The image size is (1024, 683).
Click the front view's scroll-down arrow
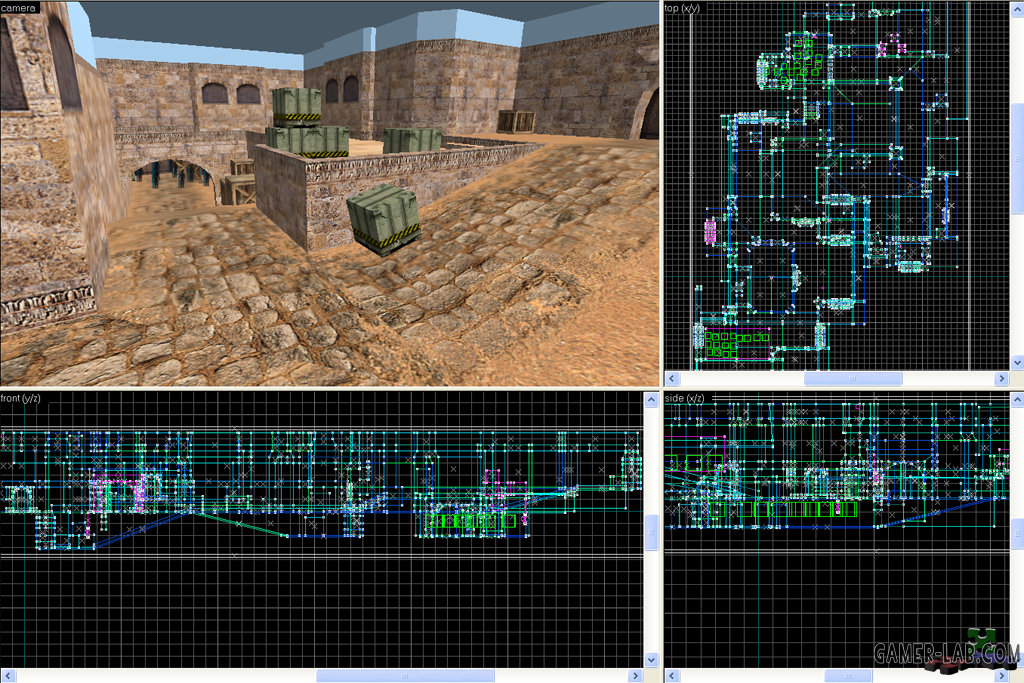coord(651,660)
